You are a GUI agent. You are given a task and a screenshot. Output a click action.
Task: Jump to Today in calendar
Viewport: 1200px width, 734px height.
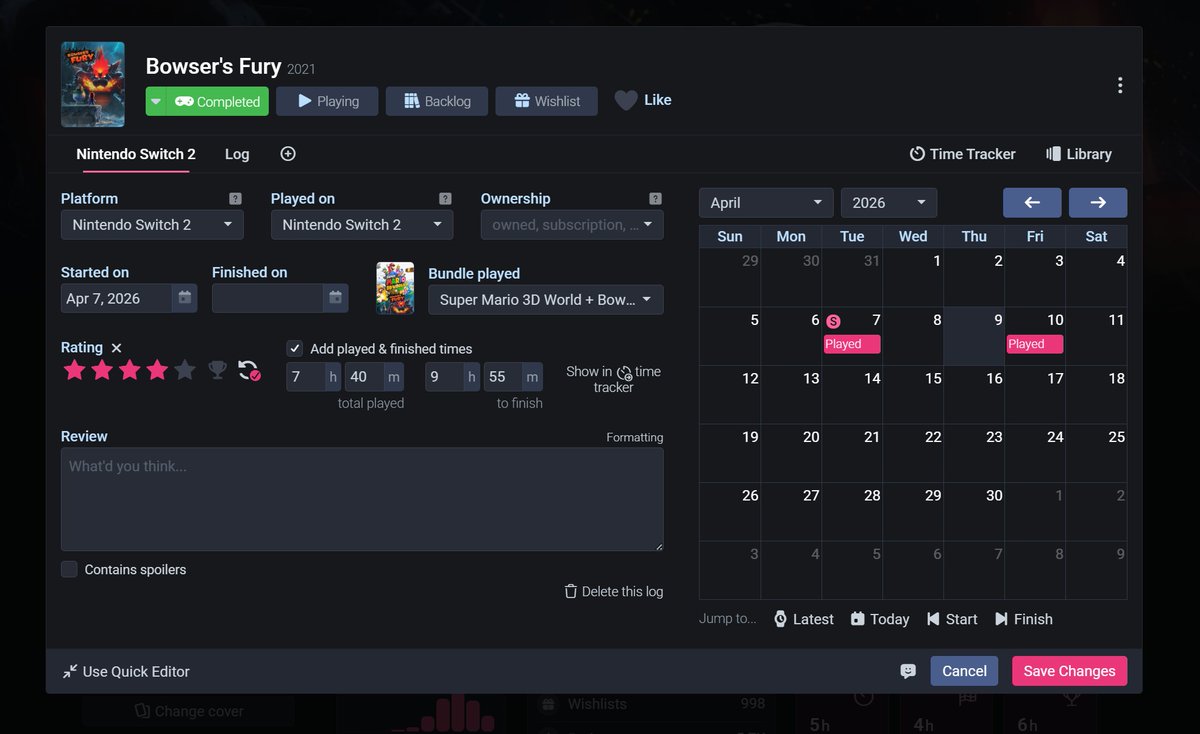point(880,619)
